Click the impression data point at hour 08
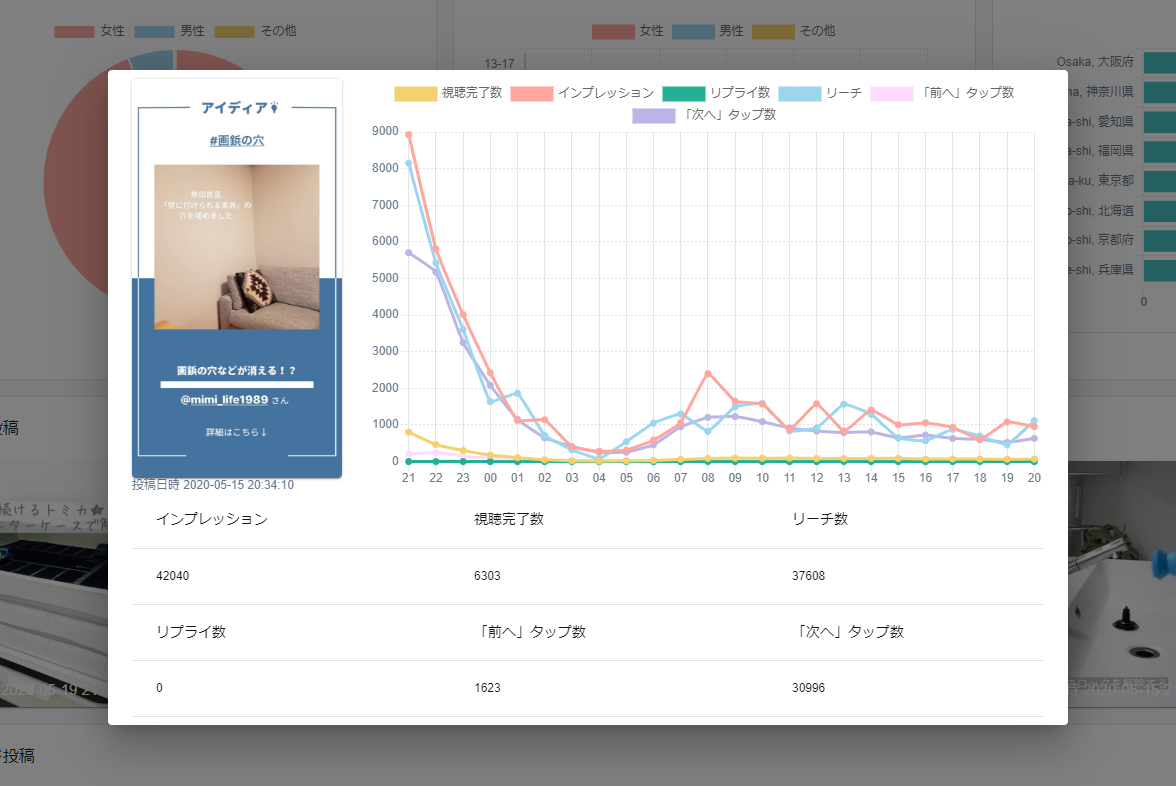1176x786 pixels. point(708,374)
